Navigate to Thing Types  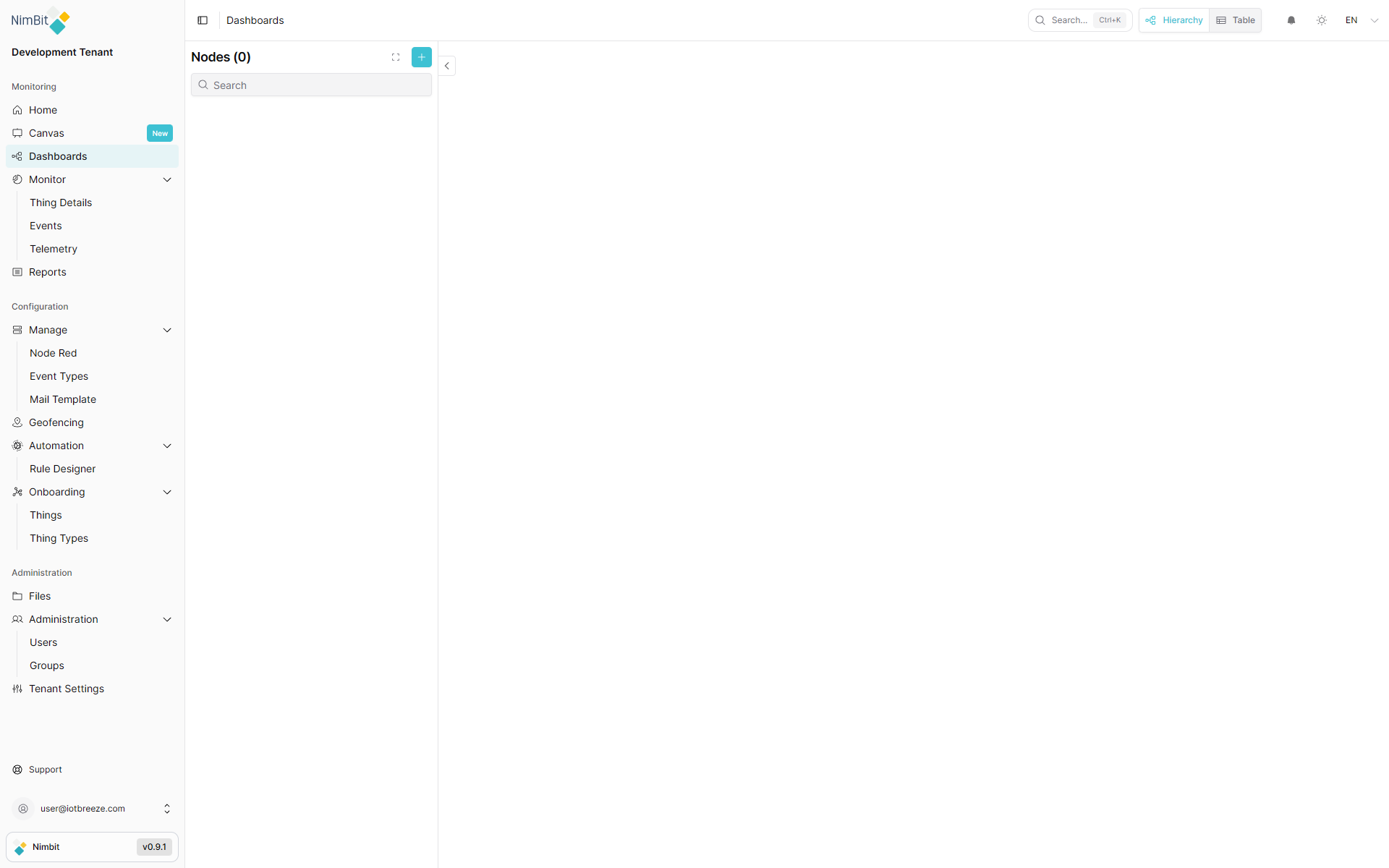click(59, 538)
